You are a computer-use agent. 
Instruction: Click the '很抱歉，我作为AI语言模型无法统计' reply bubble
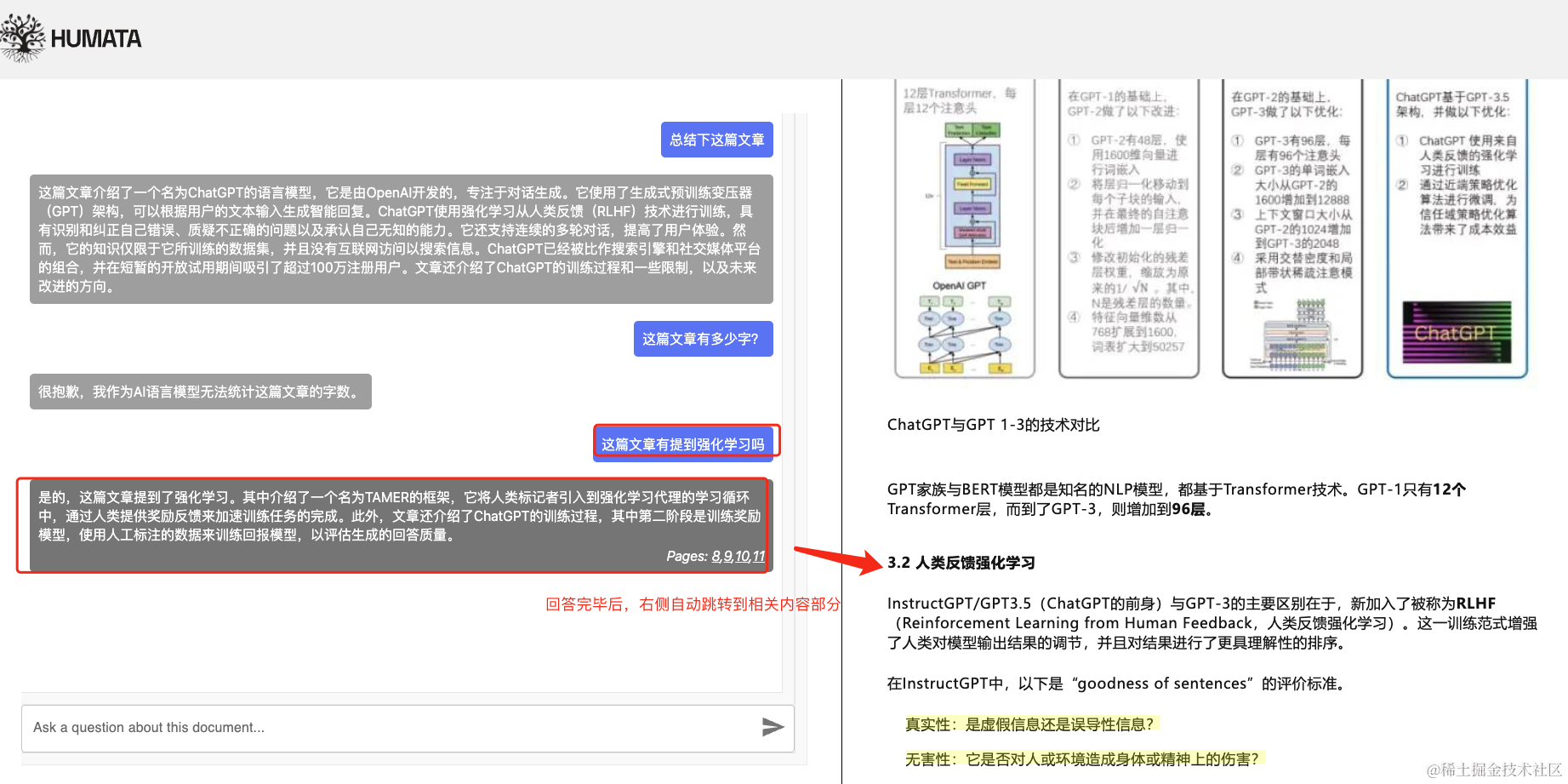tap(201, 392)
